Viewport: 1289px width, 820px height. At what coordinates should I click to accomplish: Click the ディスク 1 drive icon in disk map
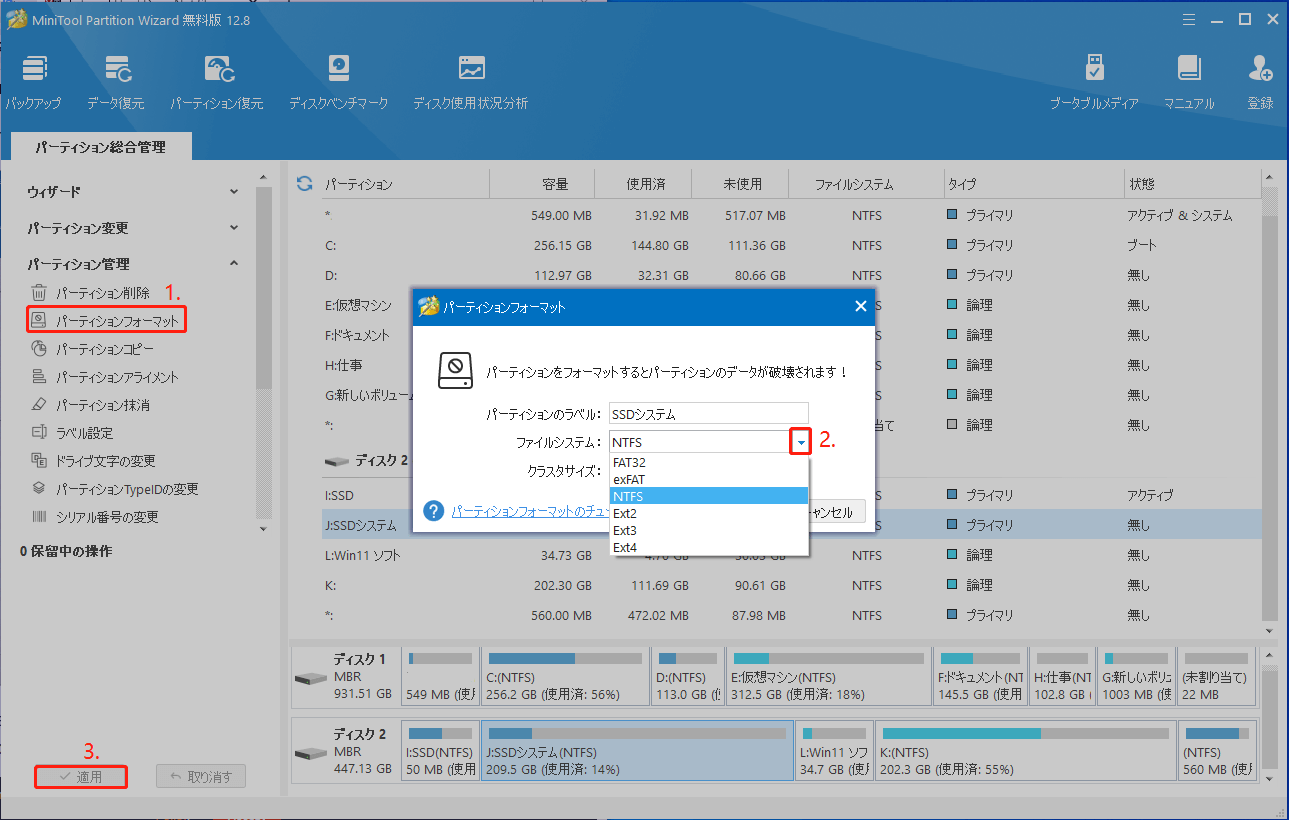(x=310, y=677)
